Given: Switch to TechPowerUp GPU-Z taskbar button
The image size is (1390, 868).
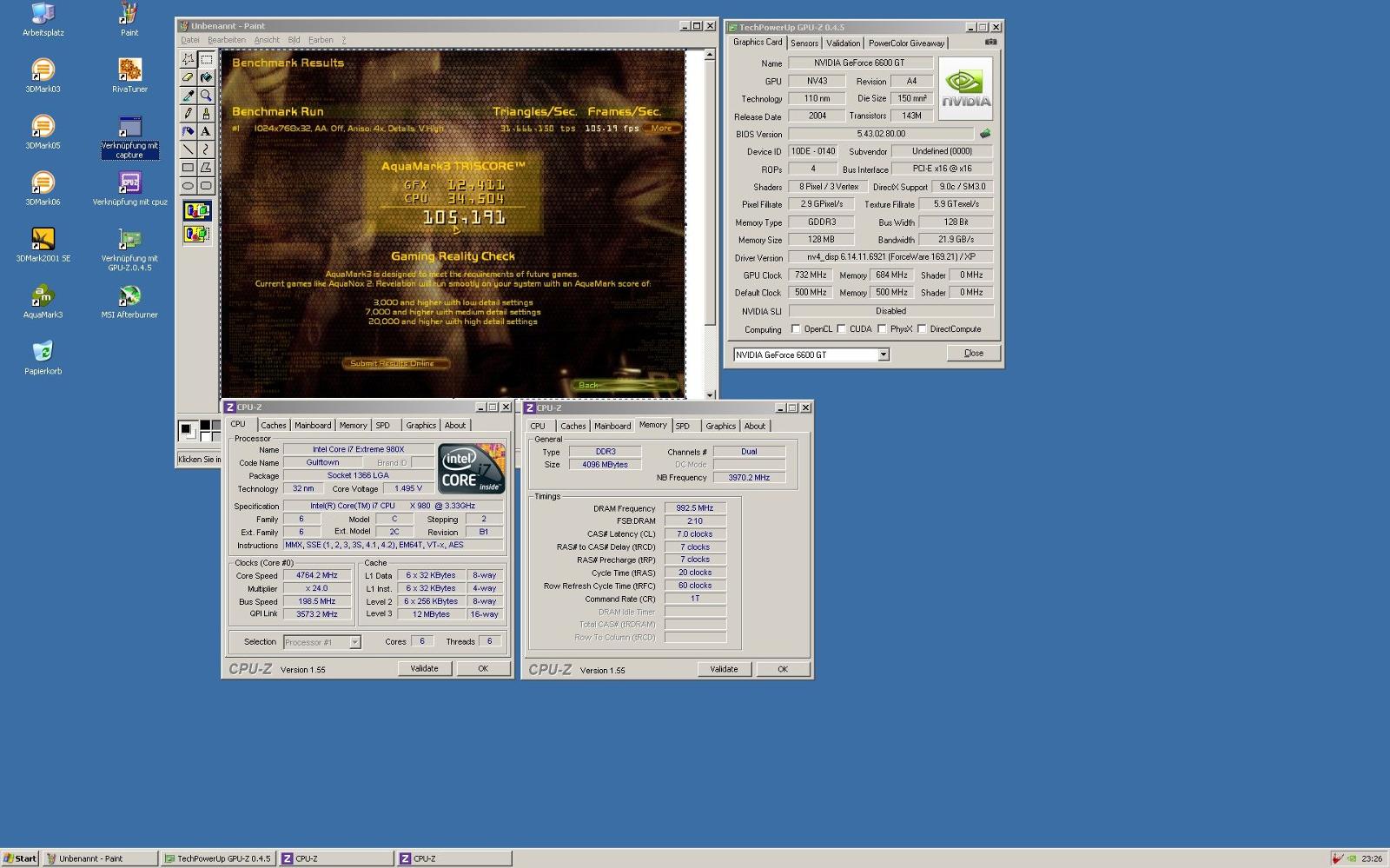Looking at the screenshot, I should click(x=218, y=858).
